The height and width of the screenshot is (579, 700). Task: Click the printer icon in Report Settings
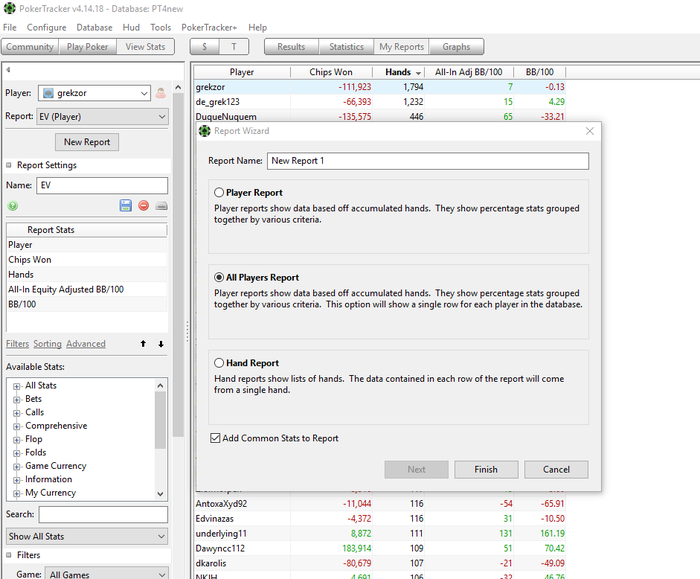coord(161,206)
